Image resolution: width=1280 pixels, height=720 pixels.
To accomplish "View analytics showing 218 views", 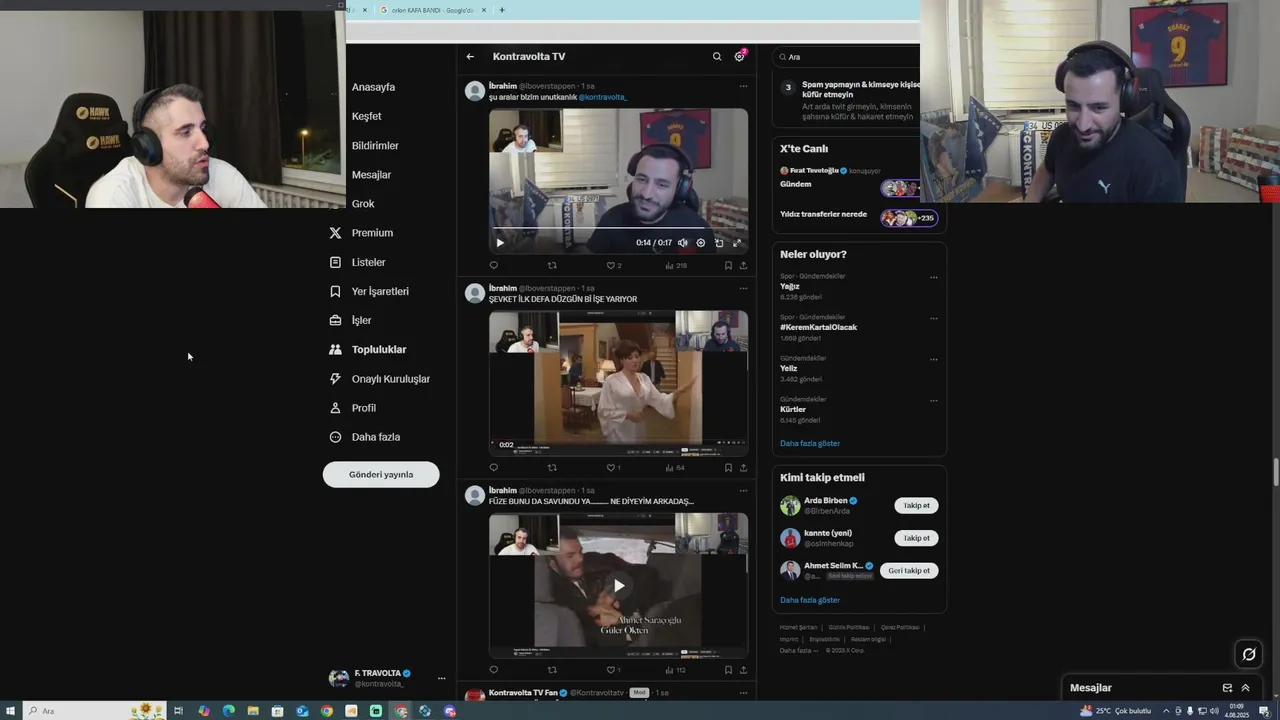I will tap(676, 265).
